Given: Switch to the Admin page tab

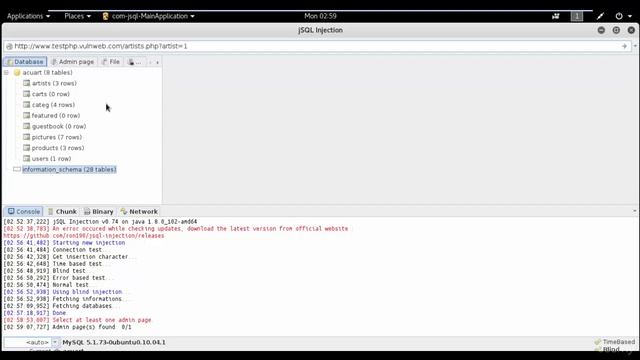Looking at the screenshot, I should [73, 62].
